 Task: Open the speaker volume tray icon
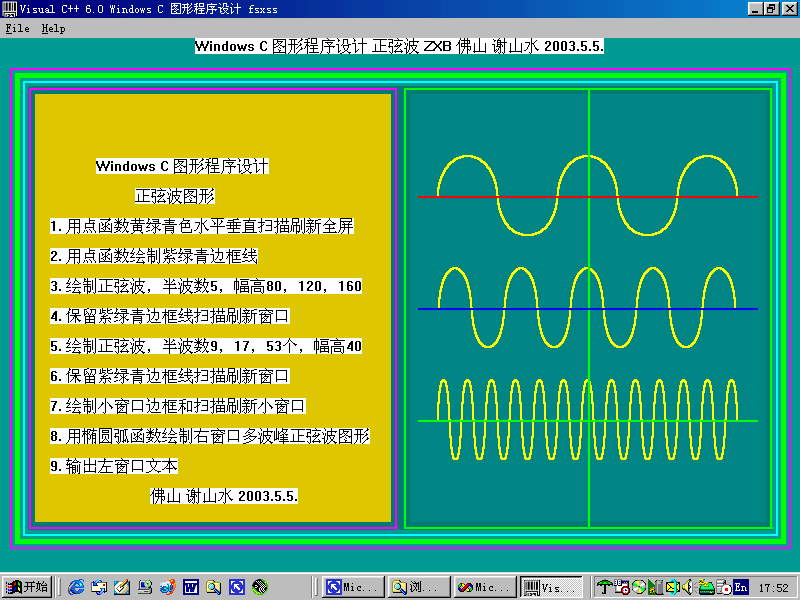coord(688,587)
